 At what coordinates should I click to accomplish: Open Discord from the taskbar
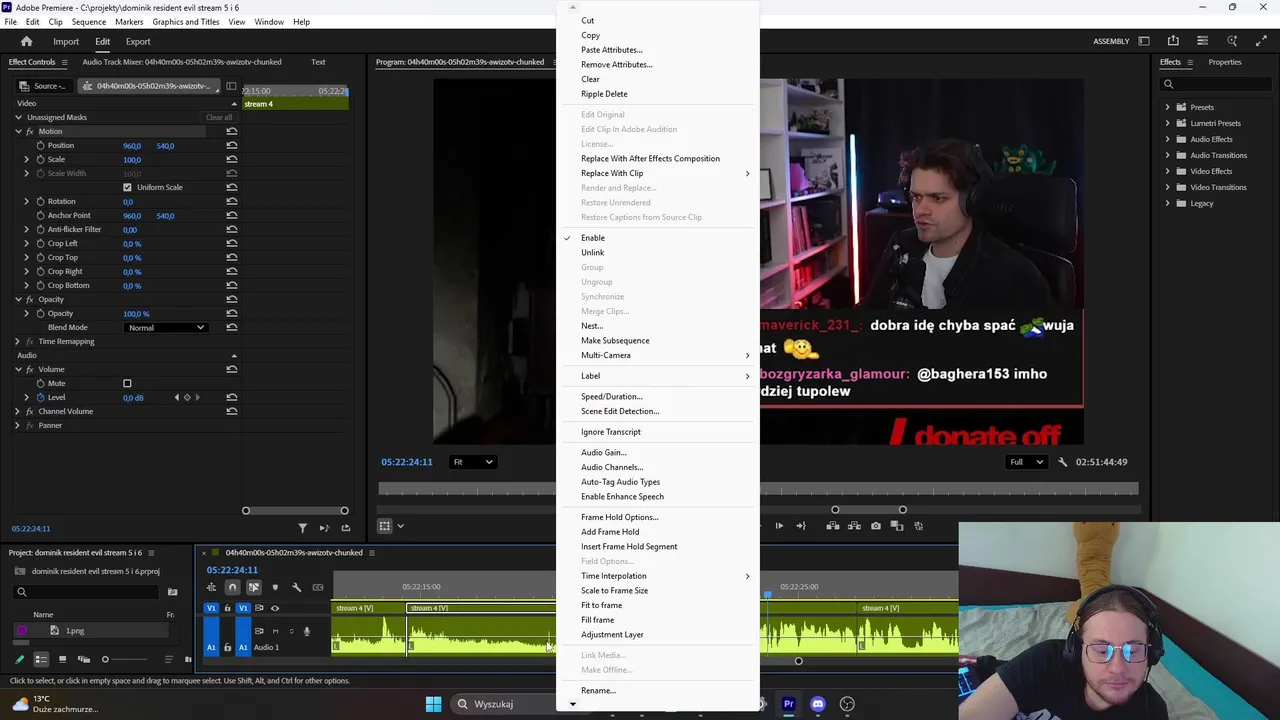click(x=818, y=704)
